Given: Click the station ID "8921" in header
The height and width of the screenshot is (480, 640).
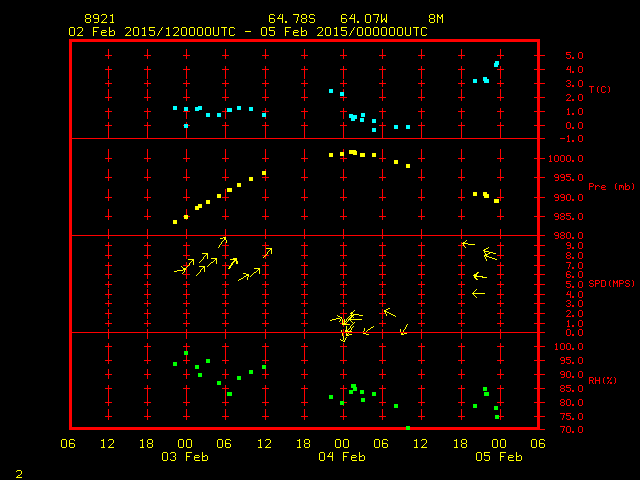Looking at the screenshot, I should click(100, 19).
